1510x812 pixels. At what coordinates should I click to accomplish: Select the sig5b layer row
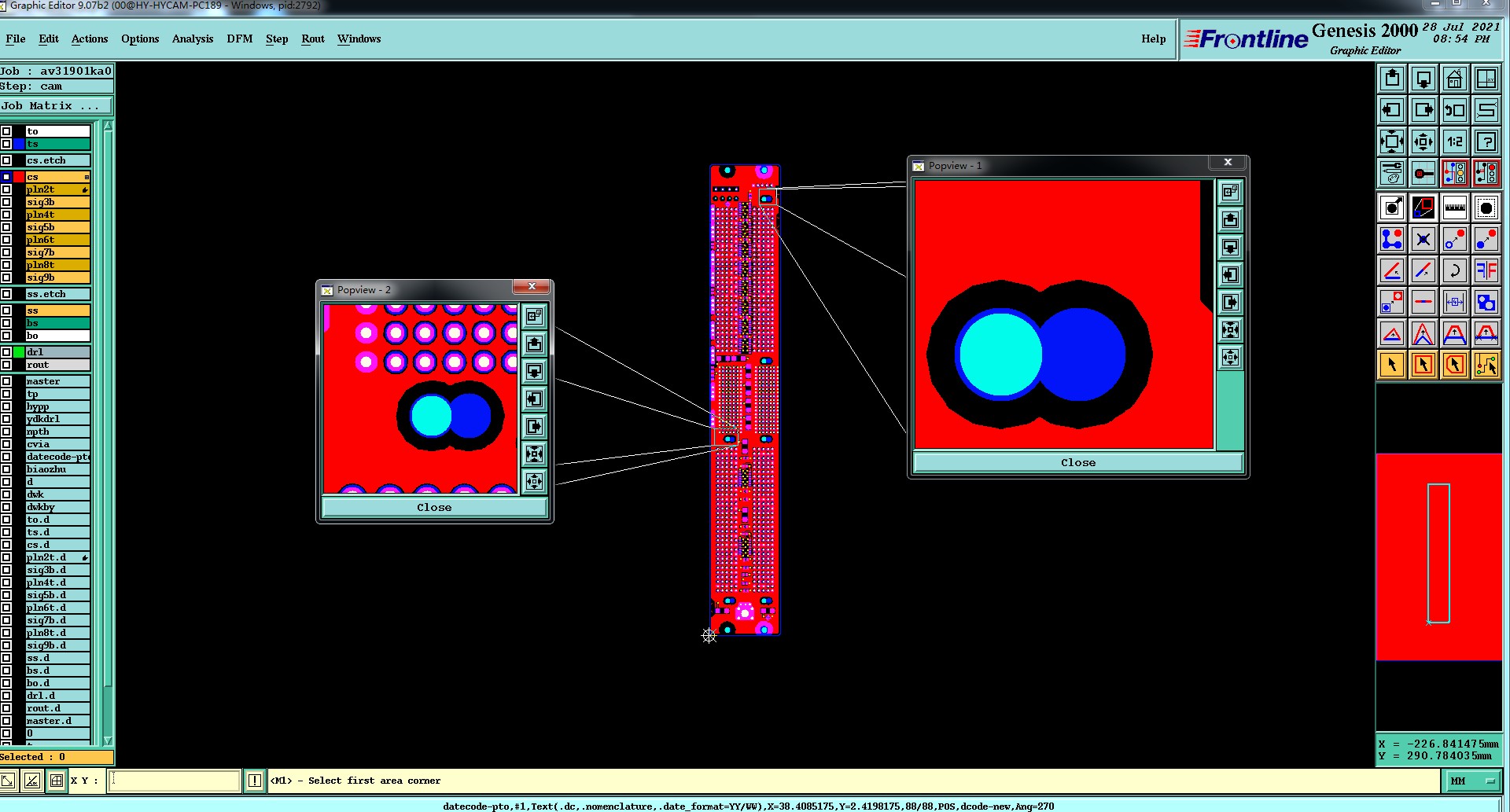pyautogui.click(x=57, y=227)
